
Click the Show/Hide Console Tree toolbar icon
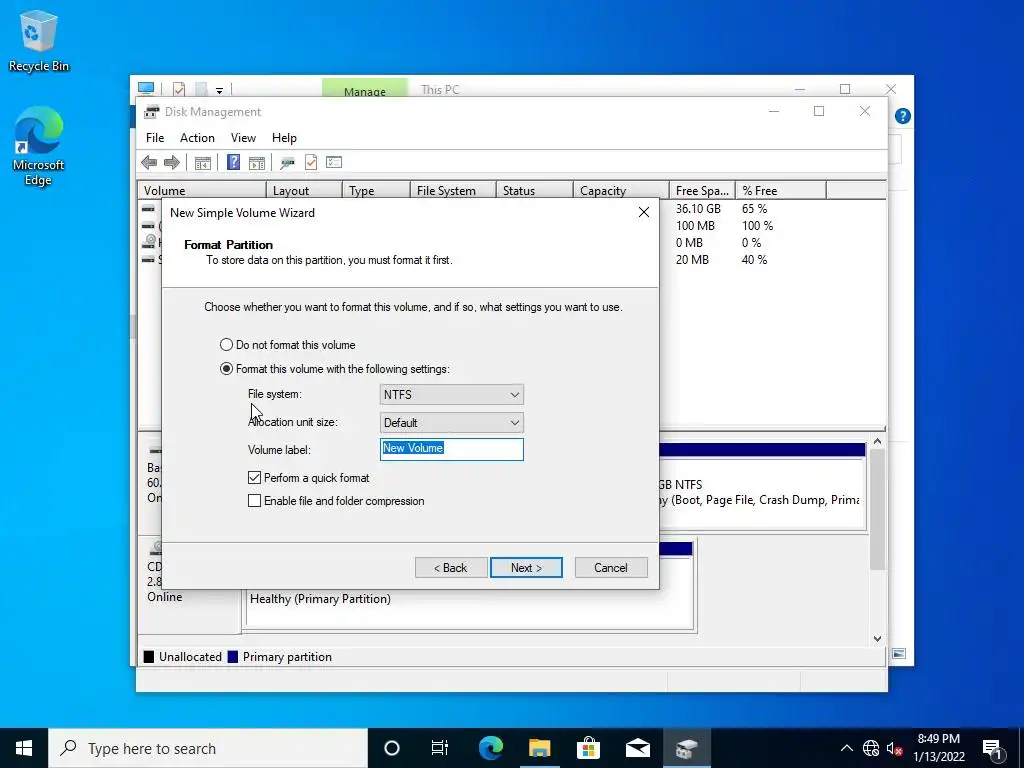tap(203, 163)
